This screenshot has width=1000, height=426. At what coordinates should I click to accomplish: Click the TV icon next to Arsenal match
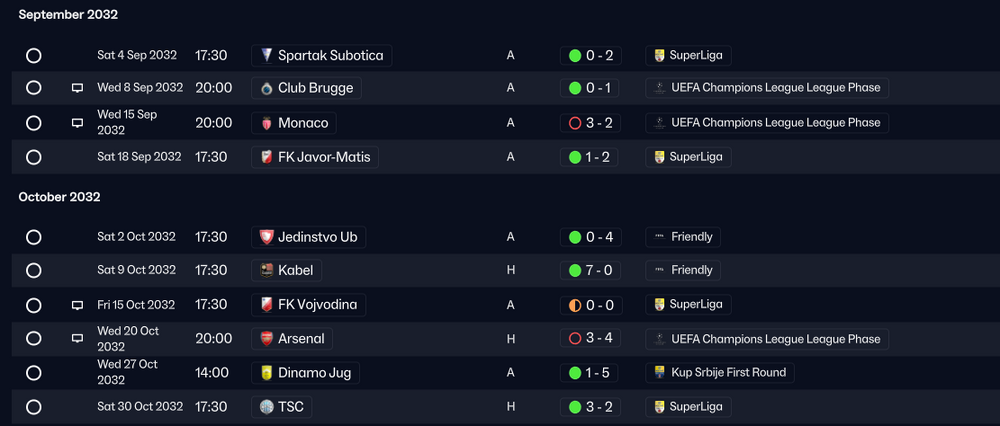pos(77,339)
